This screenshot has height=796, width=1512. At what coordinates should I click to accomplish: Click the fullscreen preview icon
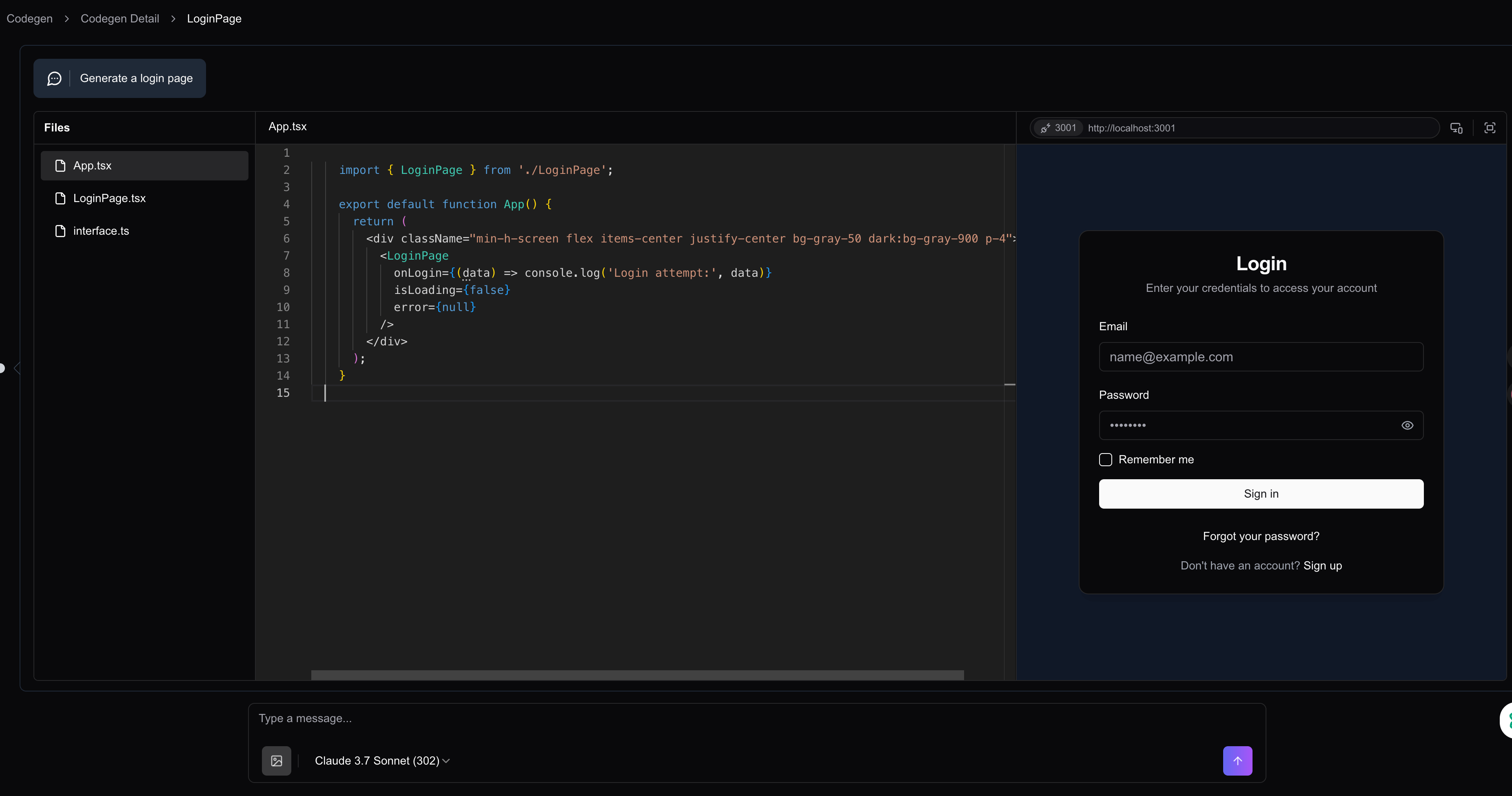[1490, 128]
